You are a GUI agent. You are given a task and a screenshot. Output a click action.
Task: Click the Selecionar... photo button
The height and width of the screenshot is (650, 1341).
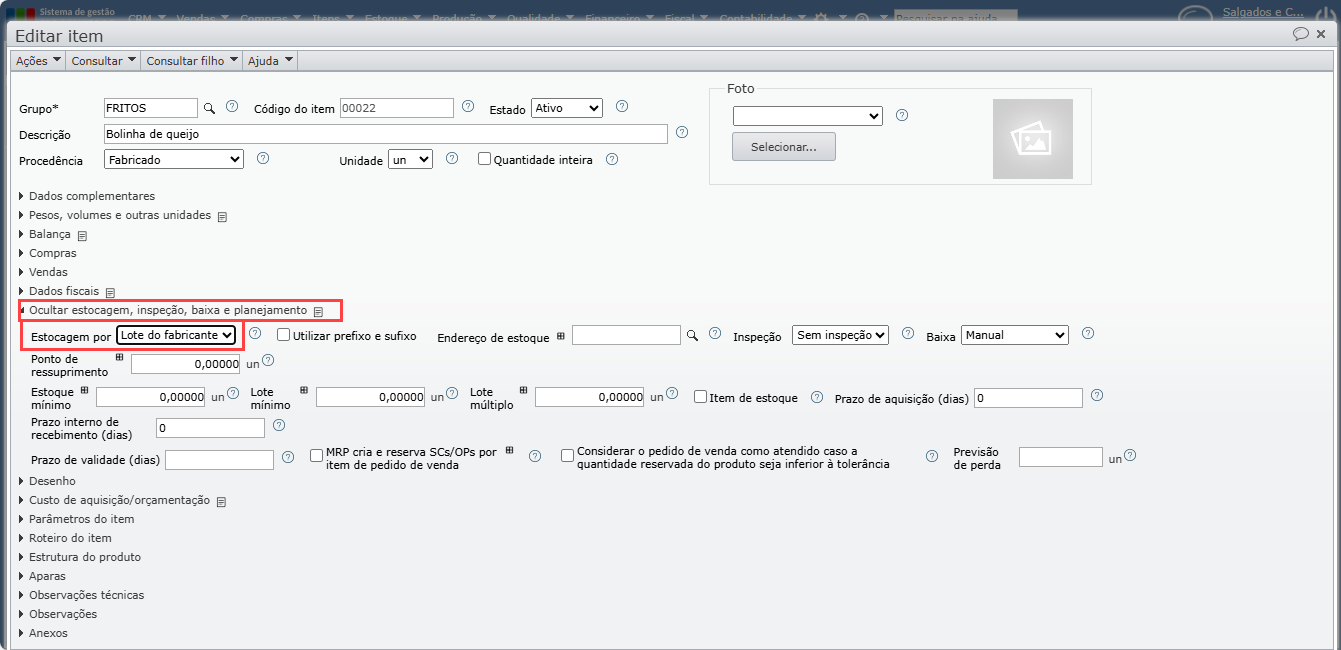click(x=784, y=147)
